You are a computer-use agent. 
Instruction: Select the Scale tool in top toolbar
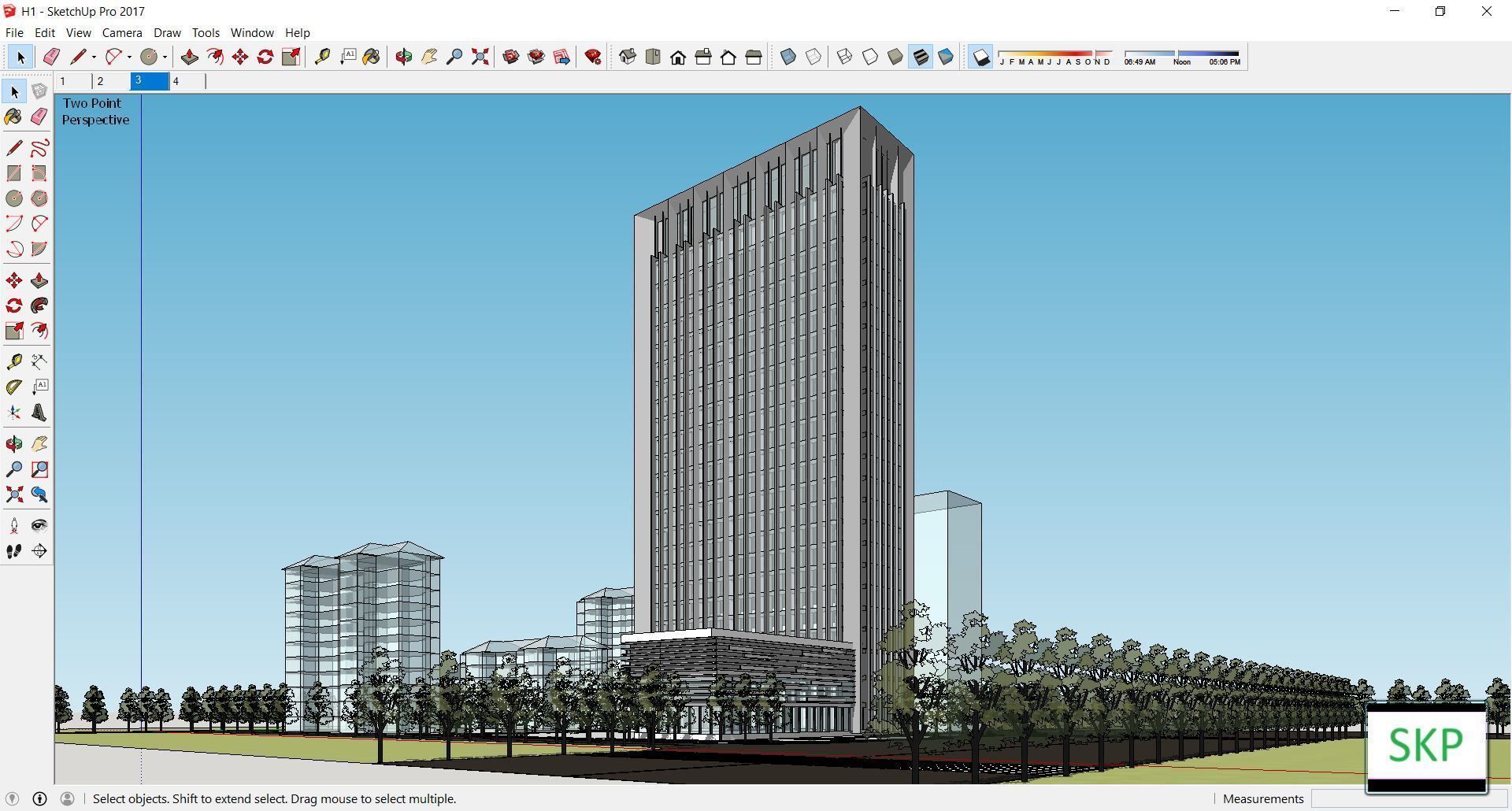click(x=291, y=57)
